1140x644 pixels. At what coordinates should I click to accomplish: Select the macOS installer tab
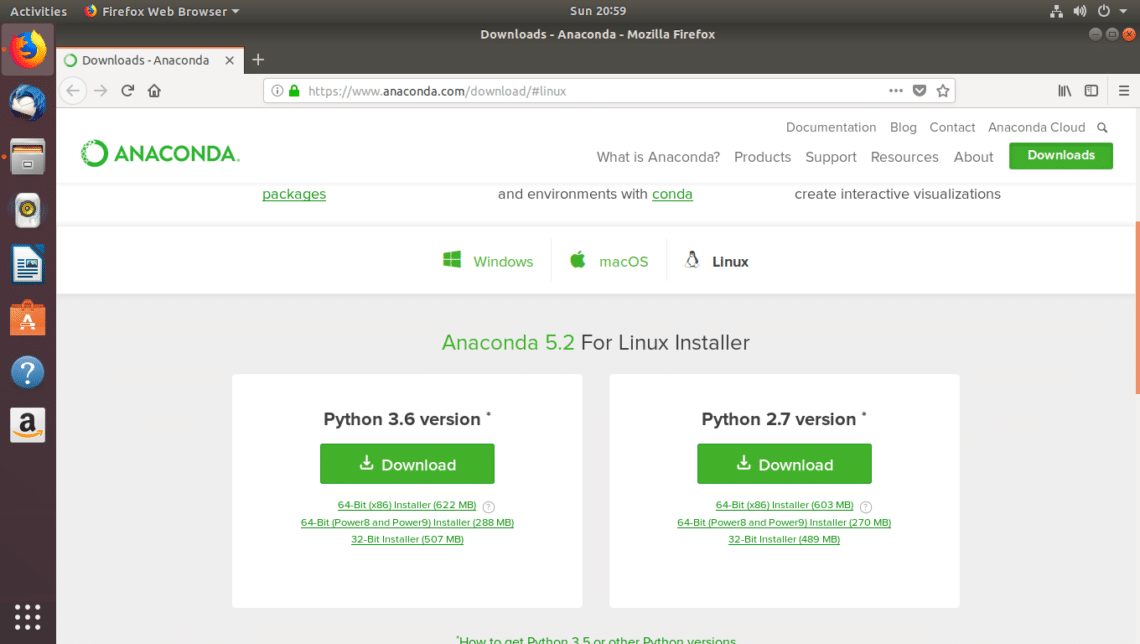[x=609, y=261]
